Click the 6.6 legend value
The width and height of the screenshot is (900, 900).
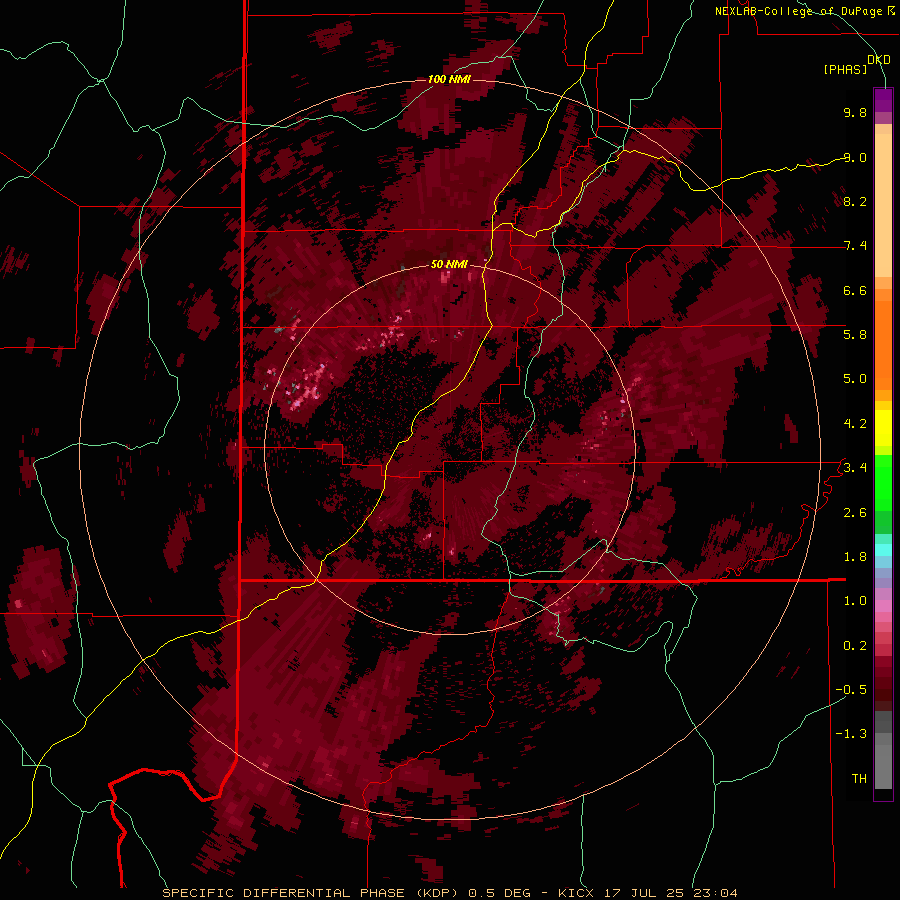click(855, 290)
